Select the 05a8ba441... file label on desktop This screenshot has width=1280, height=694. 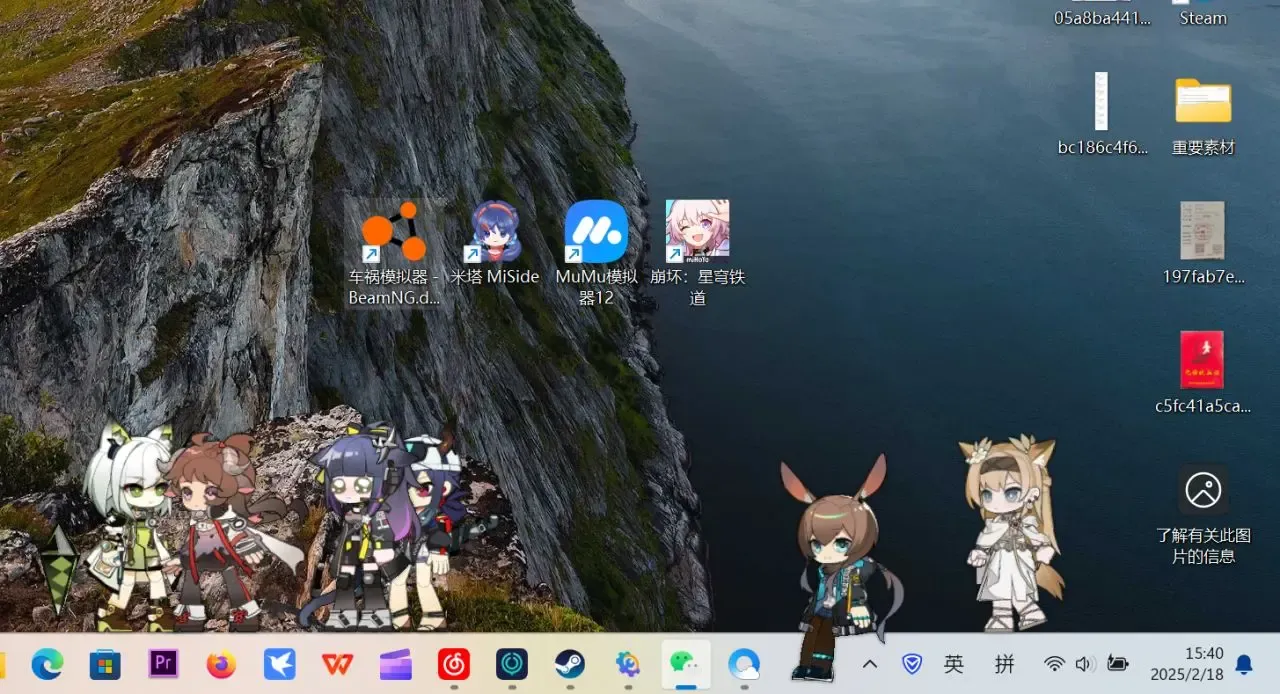1102,18
